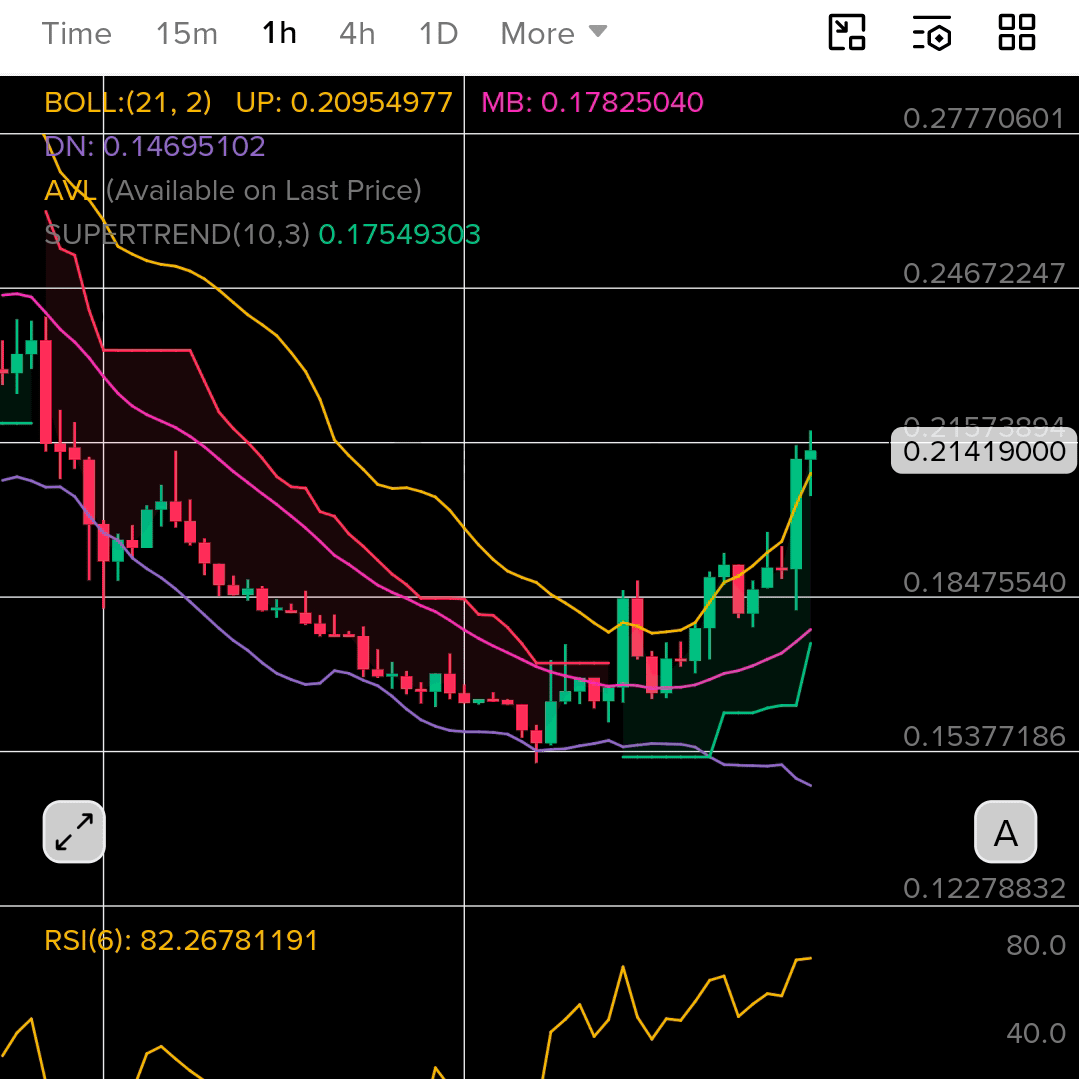Tap the current price tag 0.21419000
The image size is (1079, 1079).
(984, 451)
